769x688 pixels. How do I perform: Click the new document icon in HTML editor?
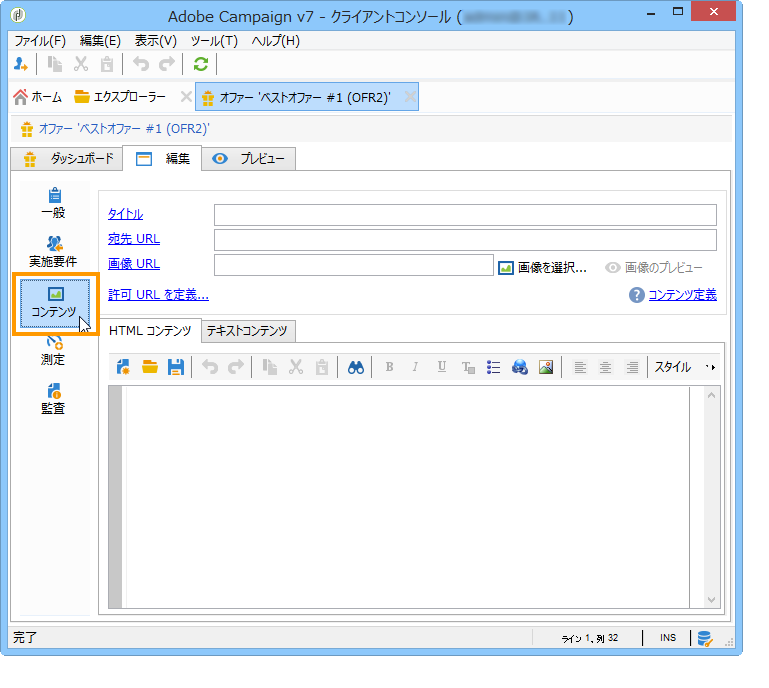(124, 367)
